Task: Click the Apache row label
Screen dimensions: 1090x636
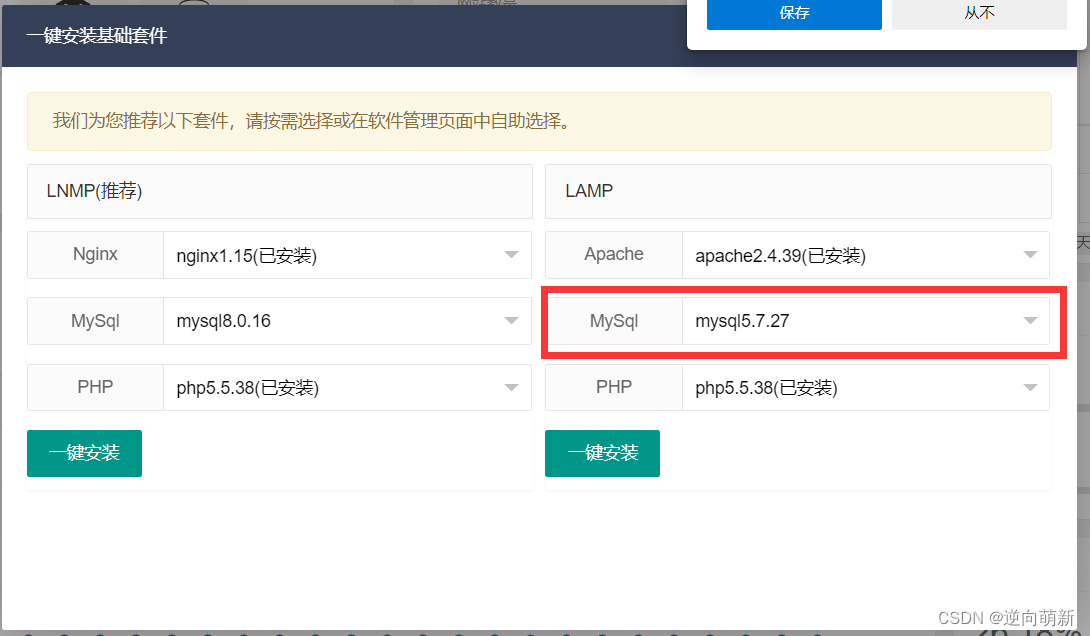Action: (x=613, y=254)
